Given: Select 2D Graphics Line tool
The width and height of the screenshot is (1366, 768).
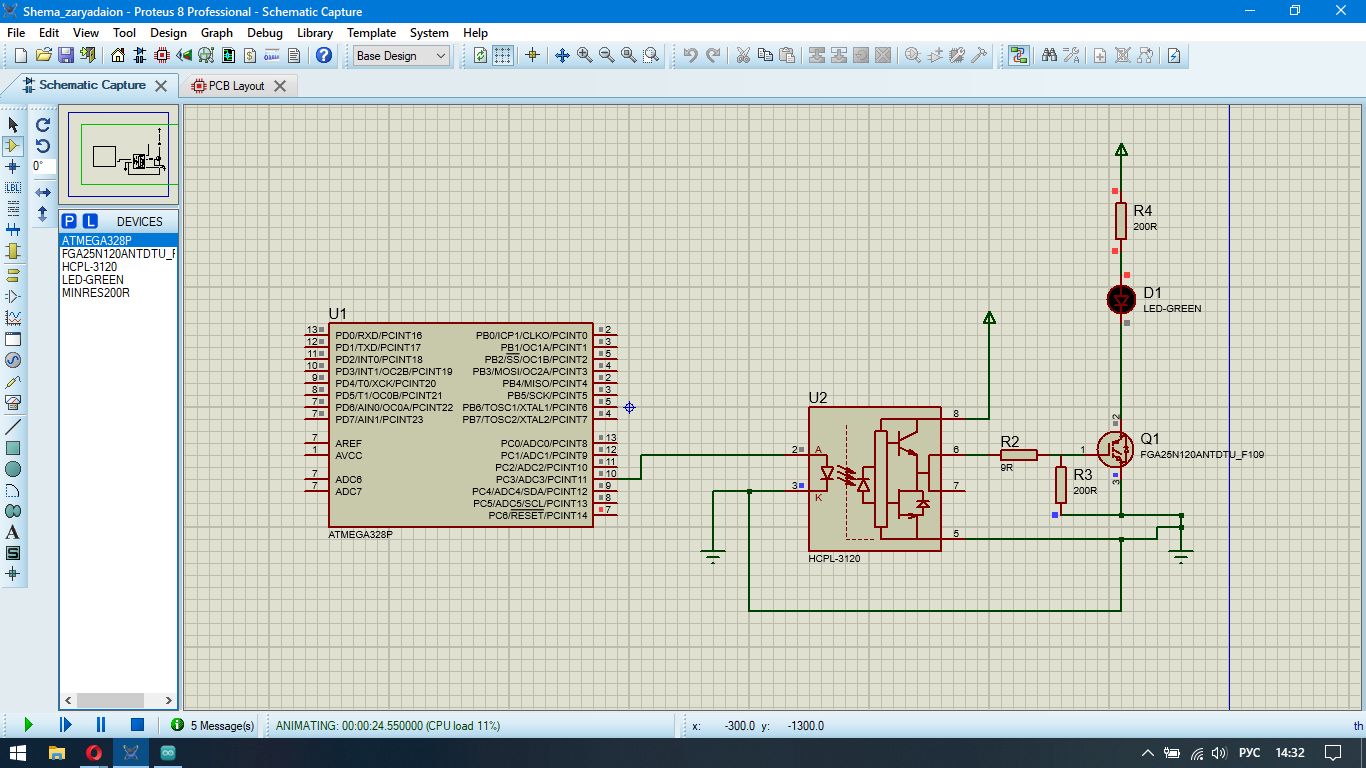Looking at the screenshot, I should click(13, 426).
